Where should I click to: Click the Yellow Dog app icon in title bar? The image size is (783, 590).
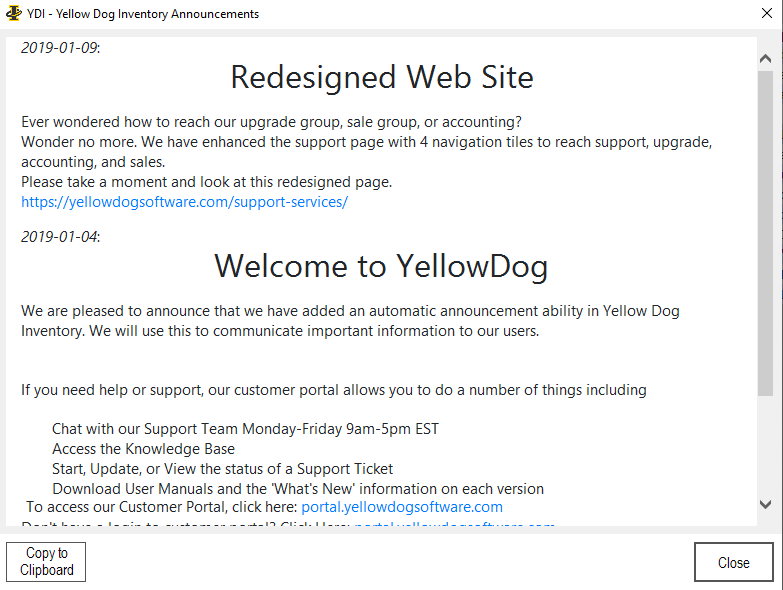[13, 13]
